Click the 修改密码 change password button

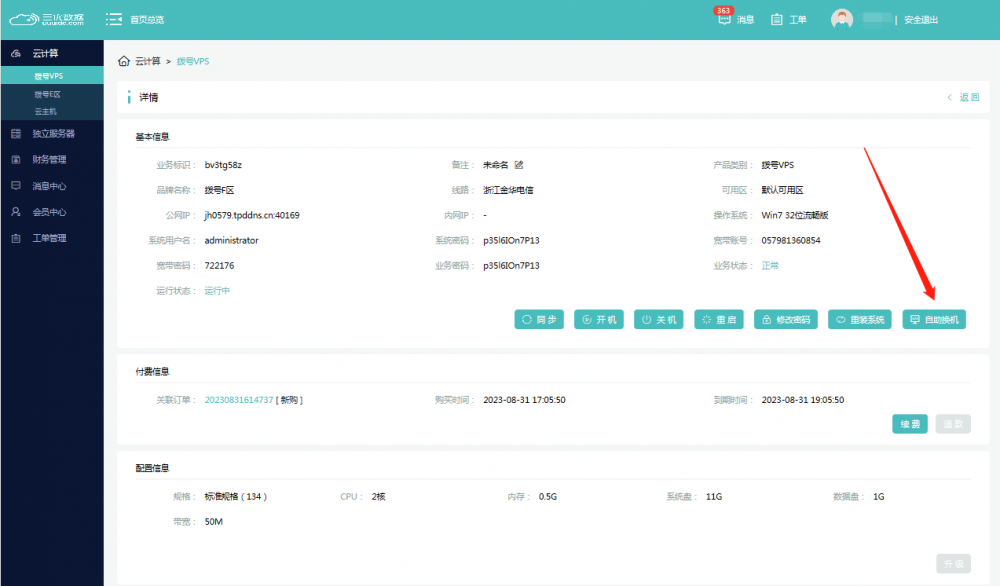coord(786,319)
